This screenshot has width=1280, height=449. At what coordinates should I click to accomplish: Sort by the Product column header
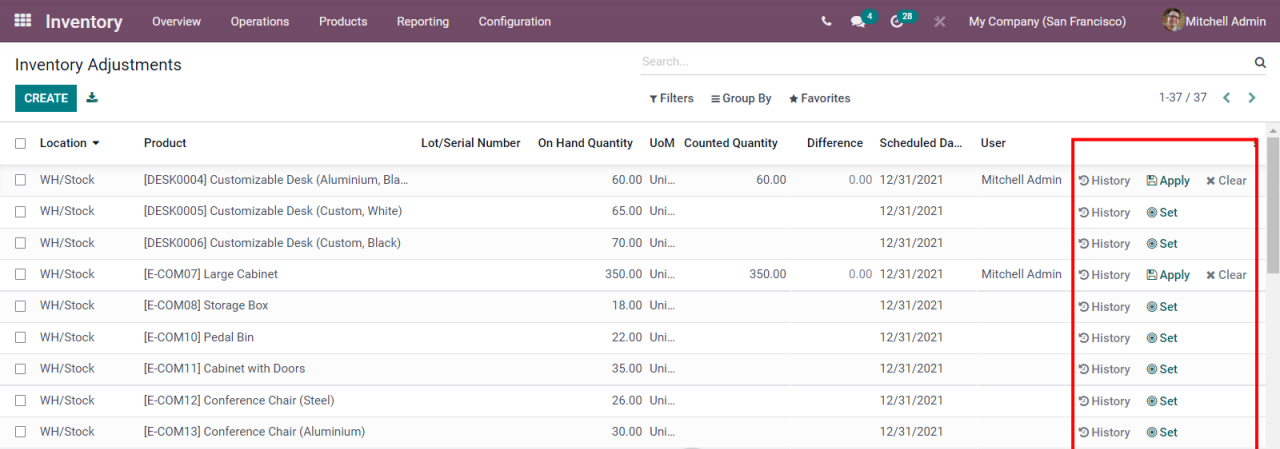click(165, 143)
